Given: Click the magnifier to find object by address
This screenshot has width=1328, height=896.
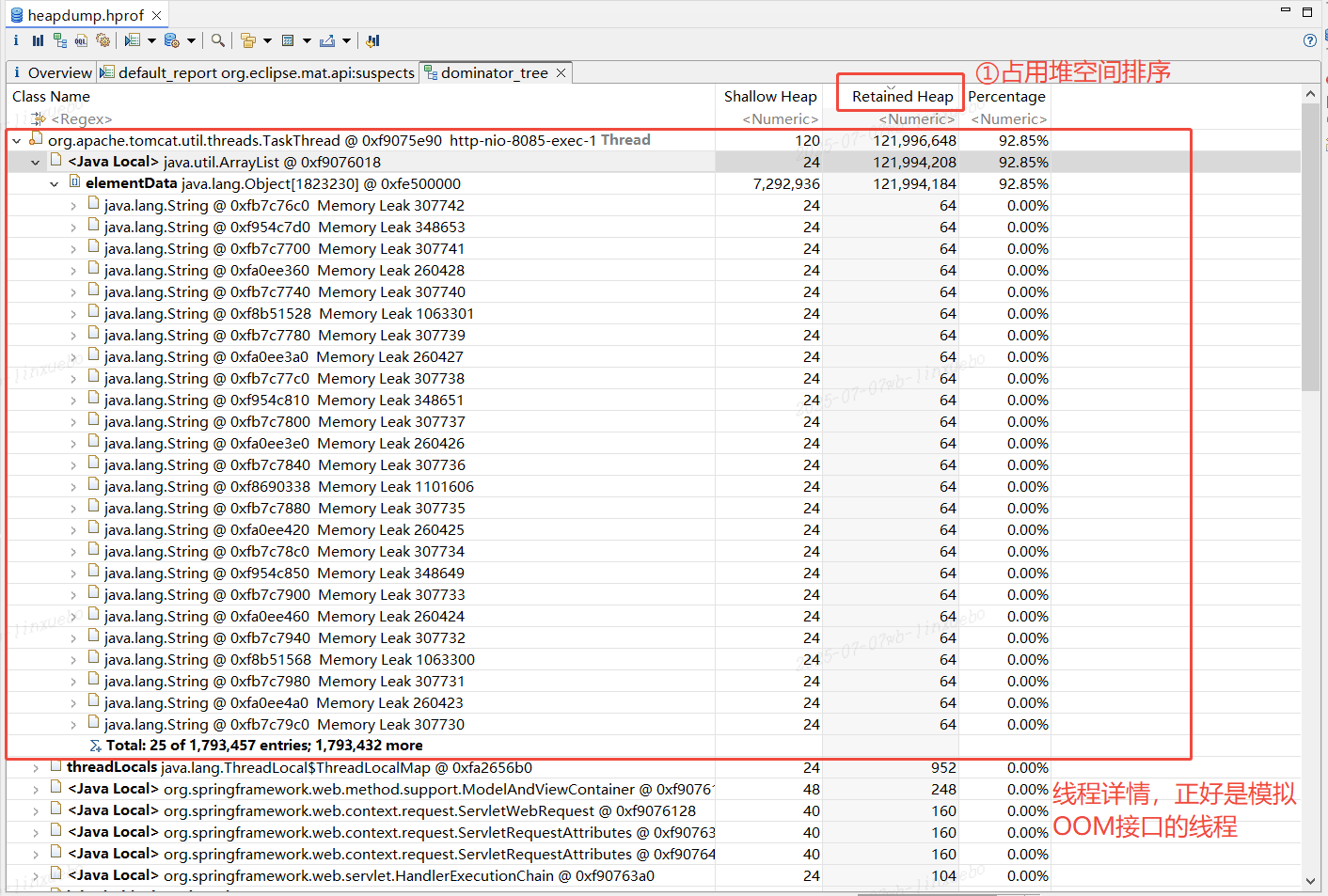Looking at the screenshot, I should [218, 40].
